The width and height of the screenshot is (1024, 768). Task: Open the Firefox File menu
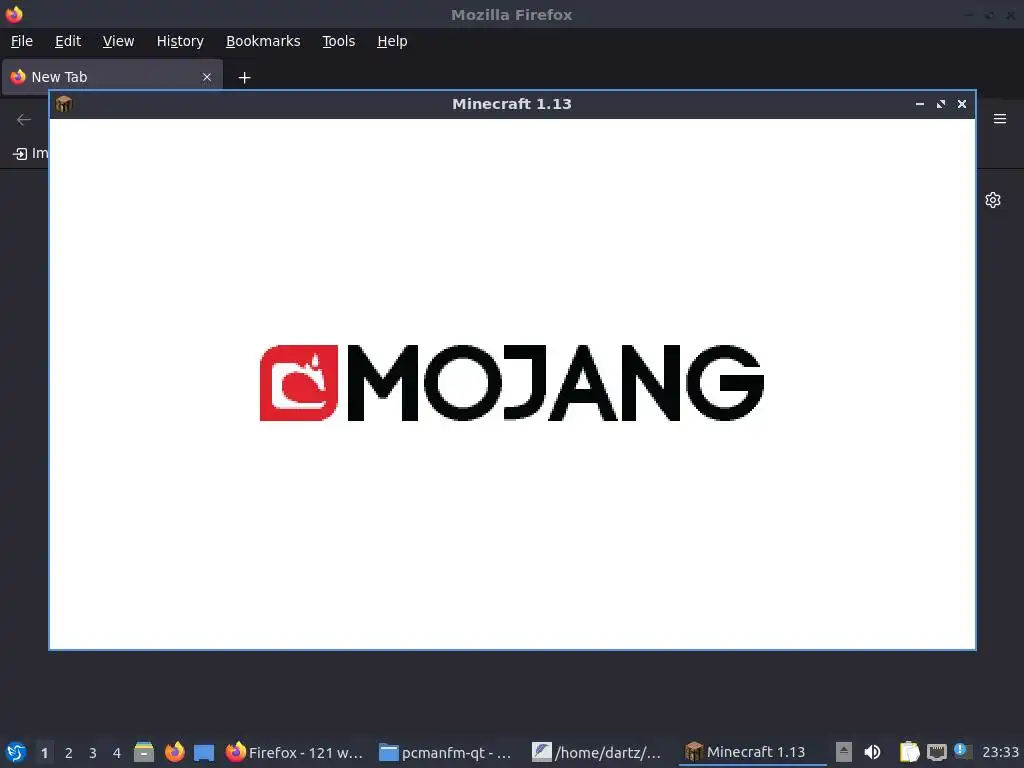[x=22, y=41]
